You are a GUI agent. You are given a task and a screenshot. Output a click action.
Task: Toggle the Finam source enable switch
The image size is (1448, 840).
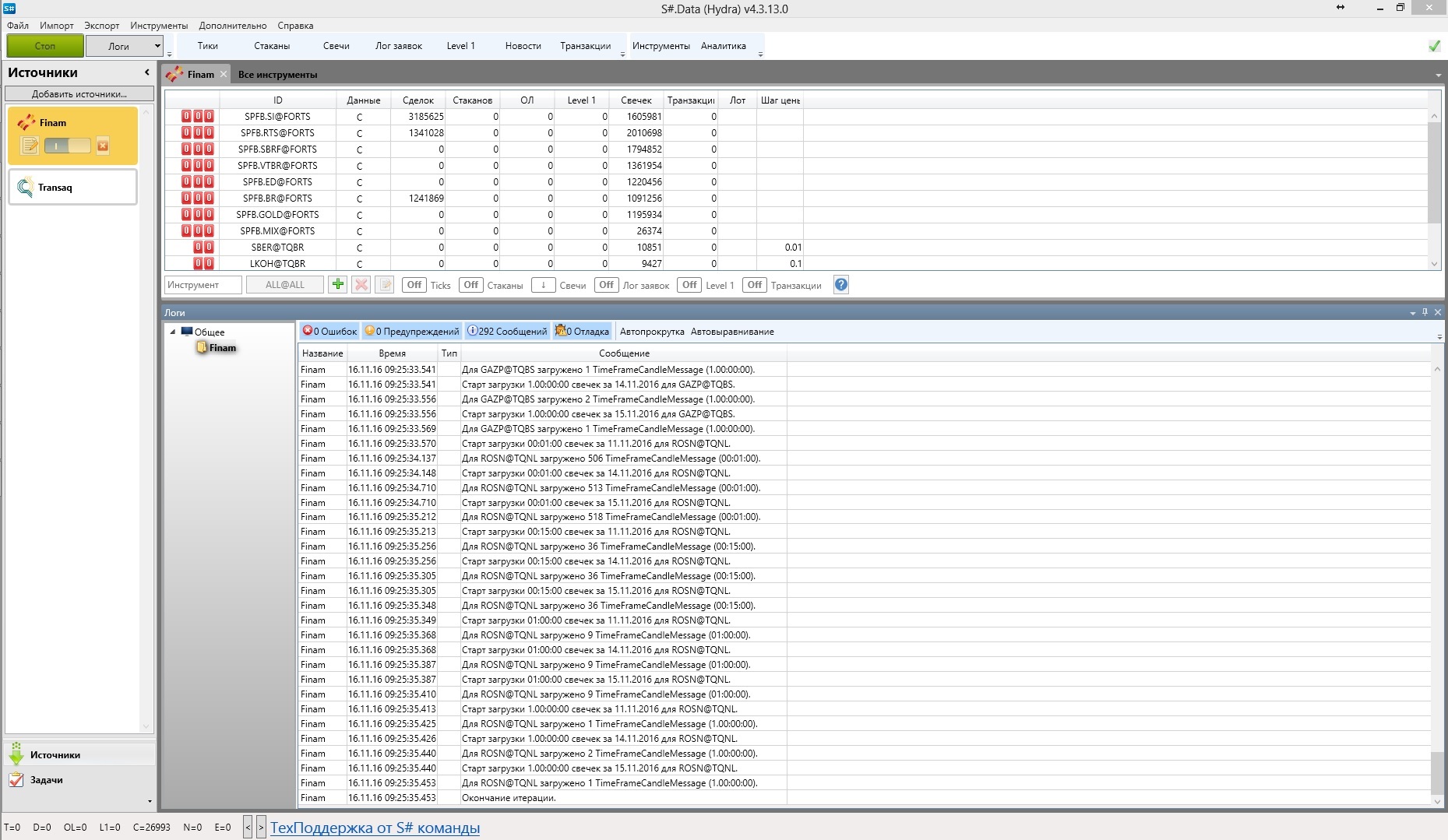point(67,146)
